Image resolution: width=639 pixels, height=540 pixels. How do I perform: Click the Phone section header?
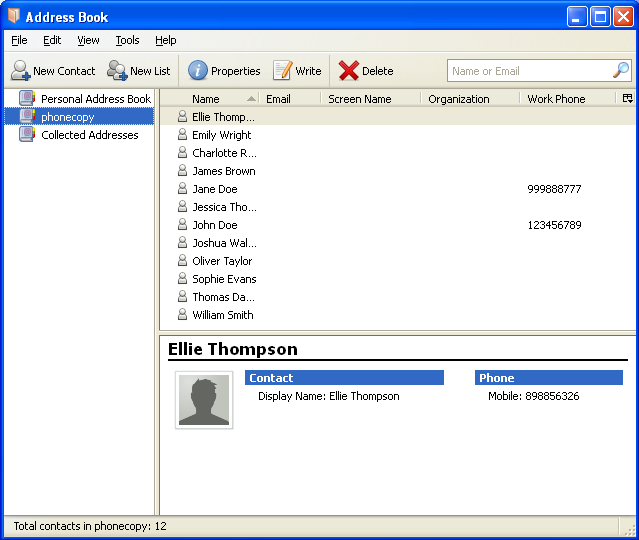coord(549,377)
